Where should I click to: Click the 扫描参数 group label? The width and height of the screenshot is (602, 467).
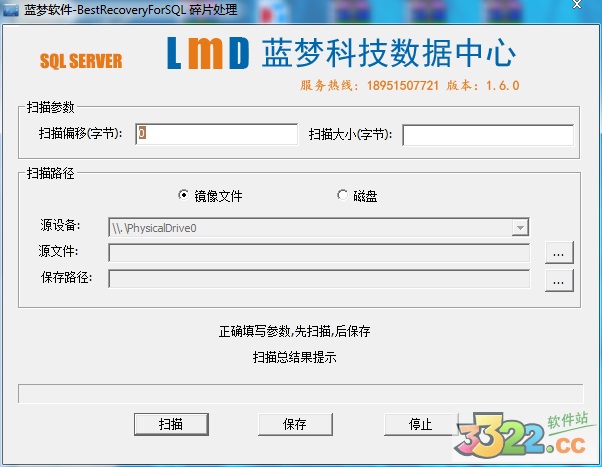tap(51, 107)
